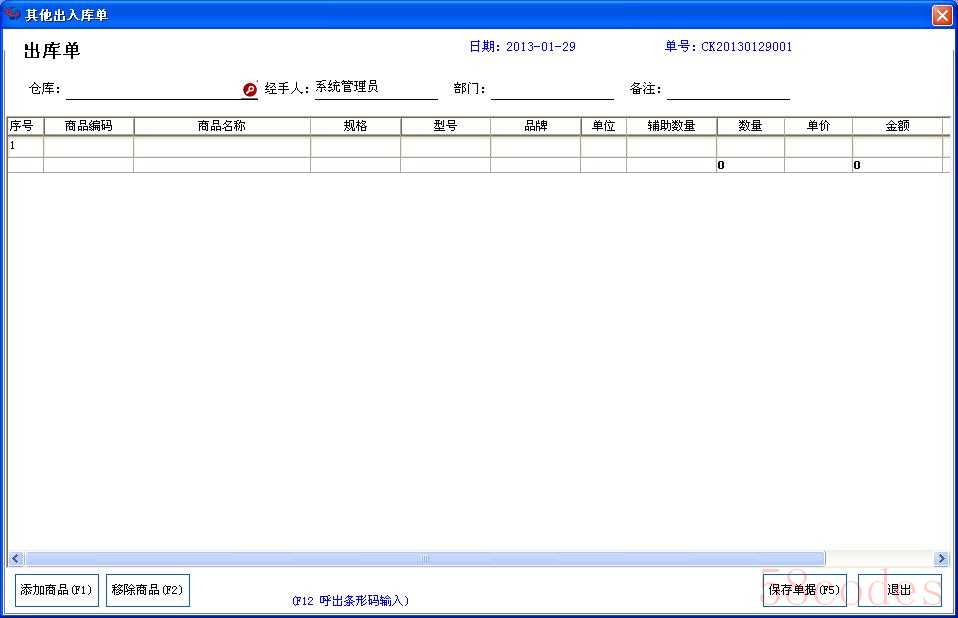958x618 pixels.
Task: Click the 添加商品(F1) button
Action: (x=56, y=590)
